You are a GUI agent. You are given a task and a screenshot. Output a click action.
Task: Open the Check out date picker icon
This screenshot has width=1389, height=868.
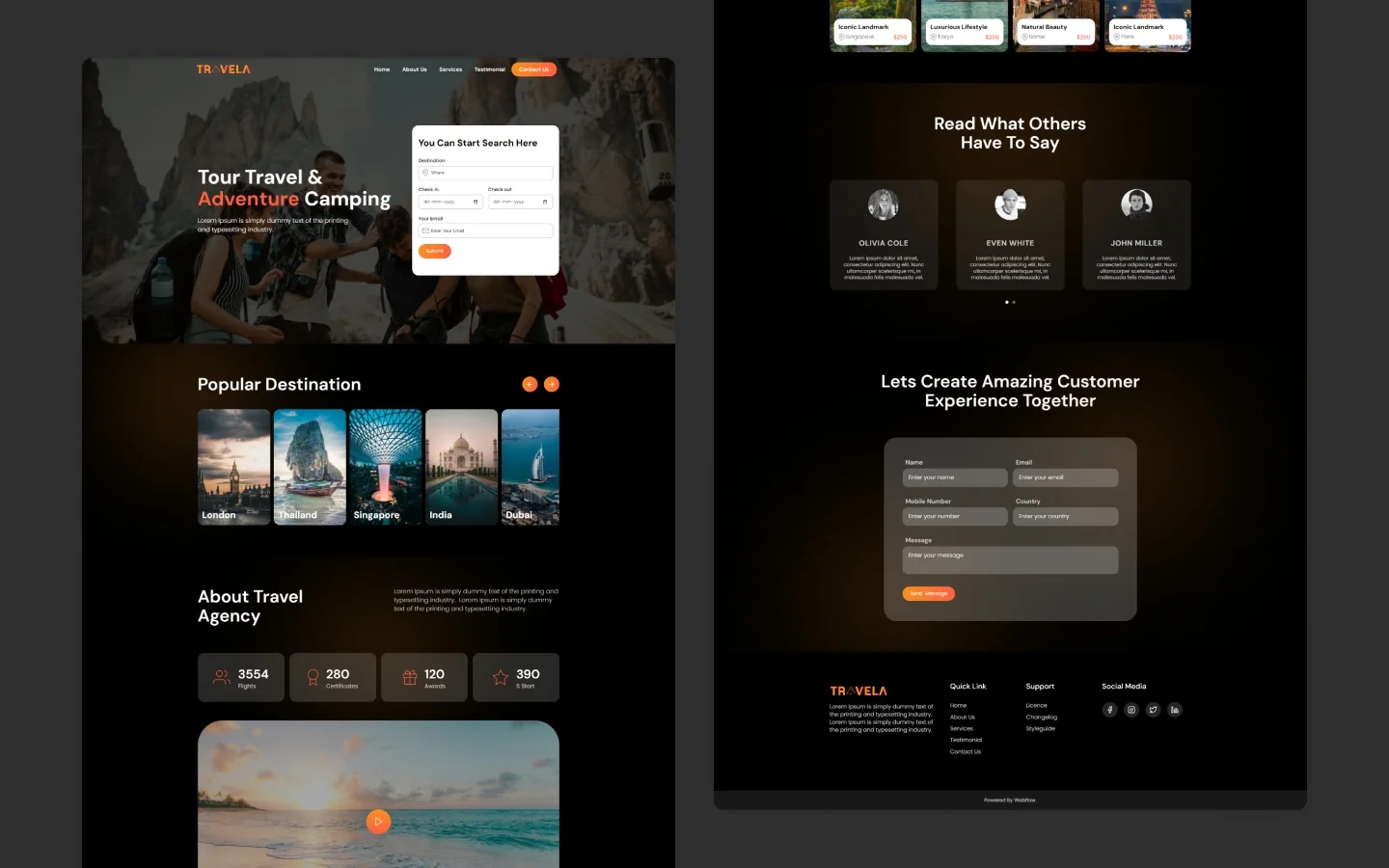tap(545, 203)
